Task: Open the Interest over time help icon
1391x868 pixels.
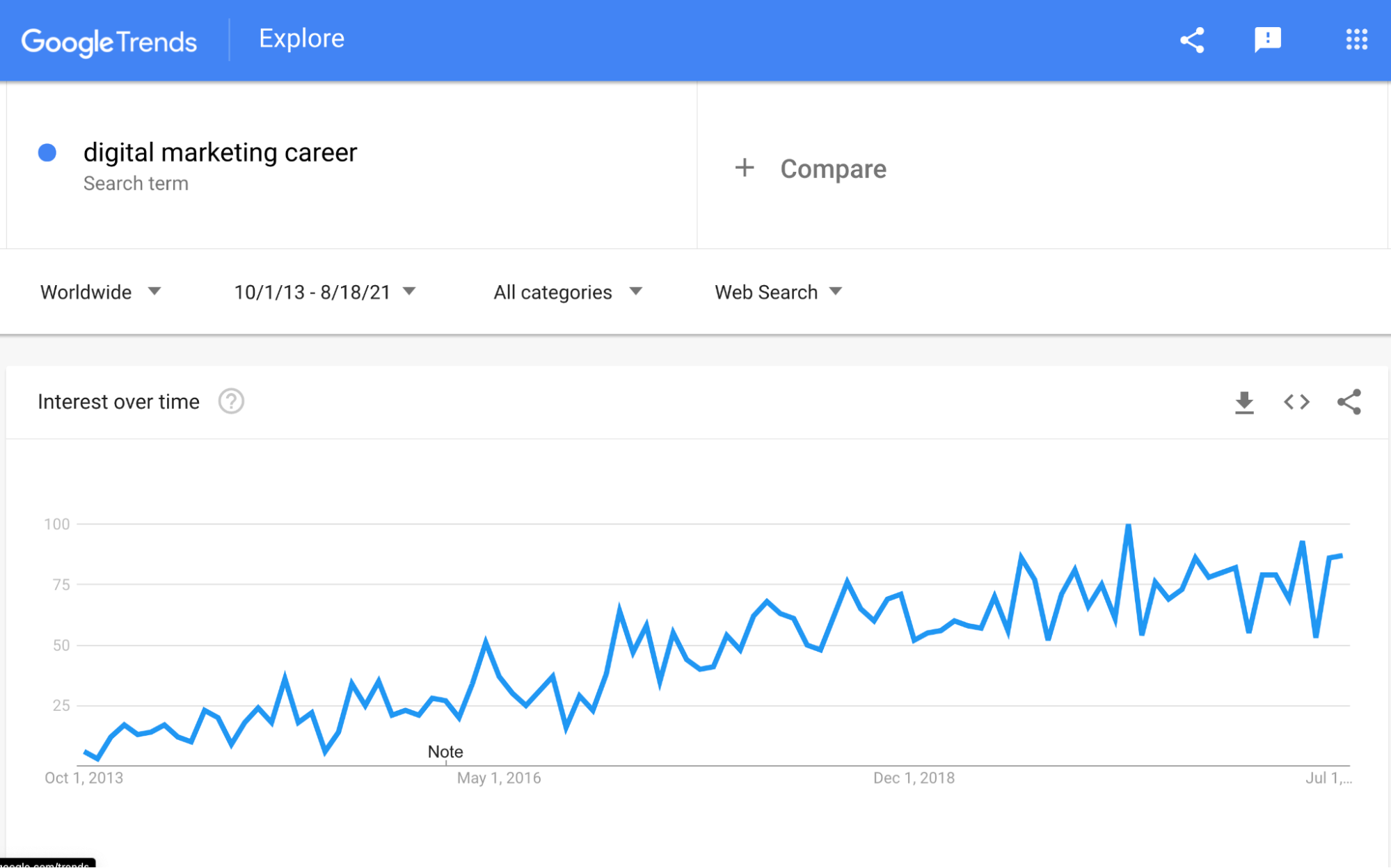Action: (x=231, y=401)
